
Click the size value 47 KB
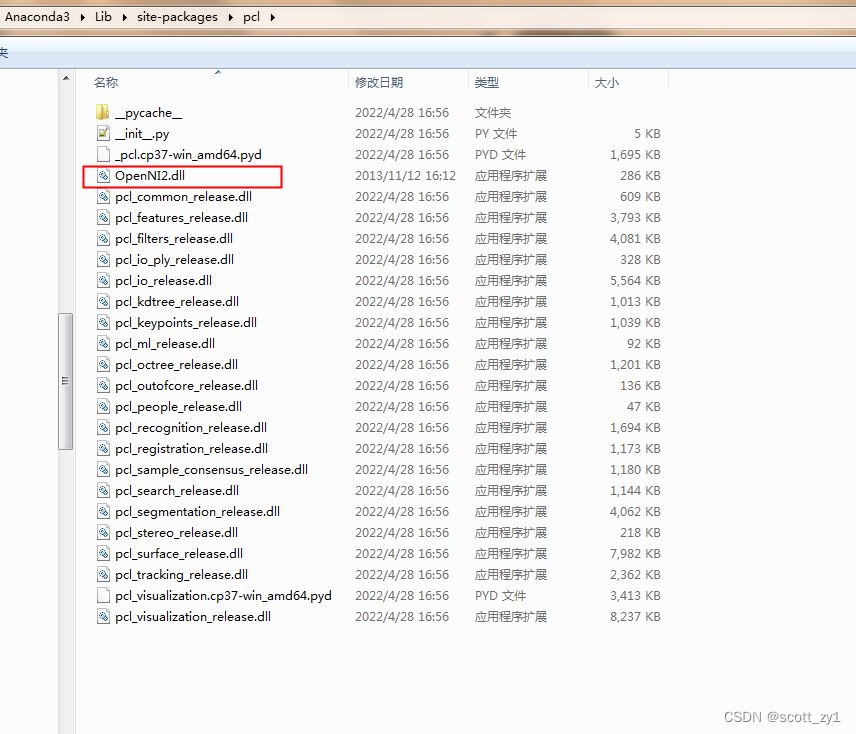(x=643, y=407)
